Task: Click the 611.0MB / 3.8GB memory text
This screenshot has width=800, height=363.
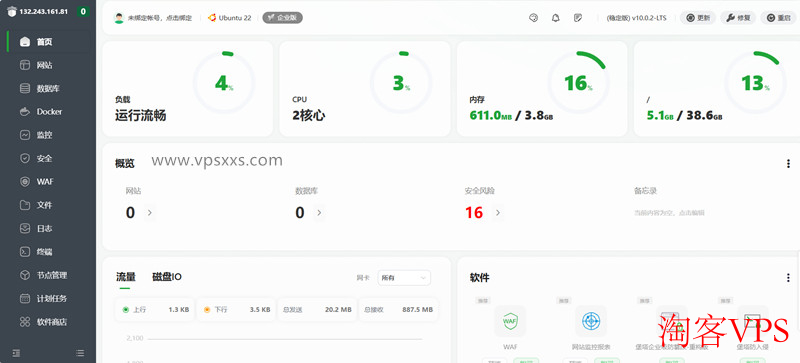Action: tap(511, 116)
